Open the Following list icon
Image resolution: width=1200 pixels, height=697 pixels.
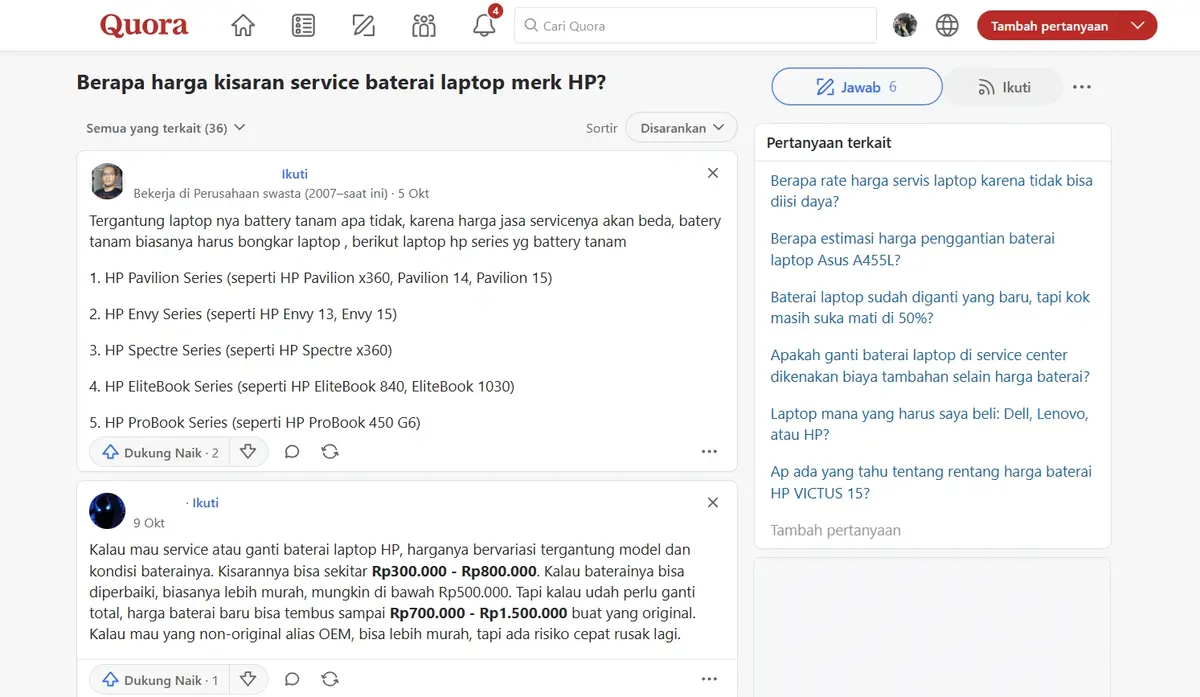[303, 26]
